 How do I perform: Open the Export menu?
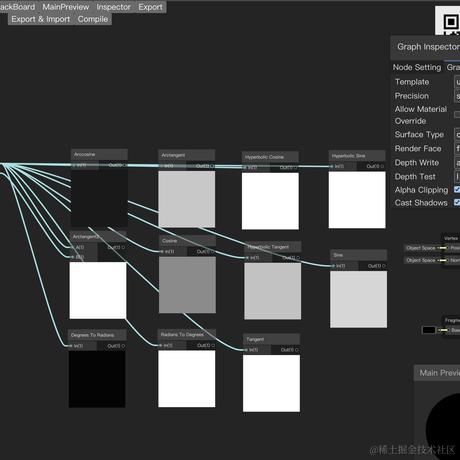tap(150, 7)
